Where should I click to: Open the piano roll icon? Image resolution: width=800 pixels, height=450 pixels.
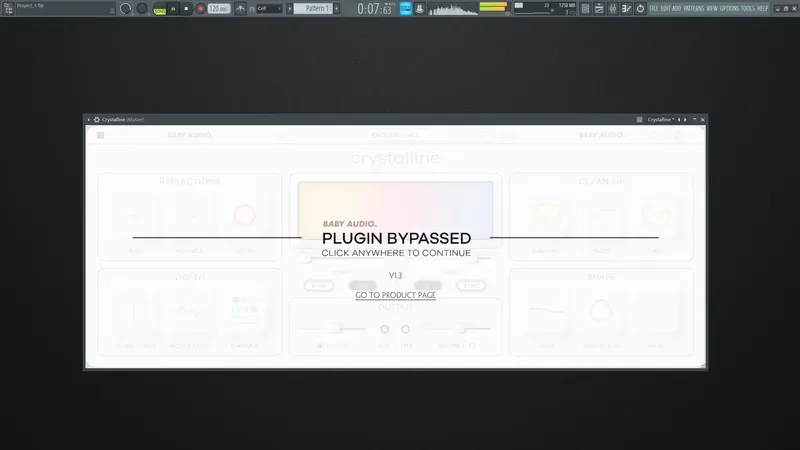coord(599,9)
